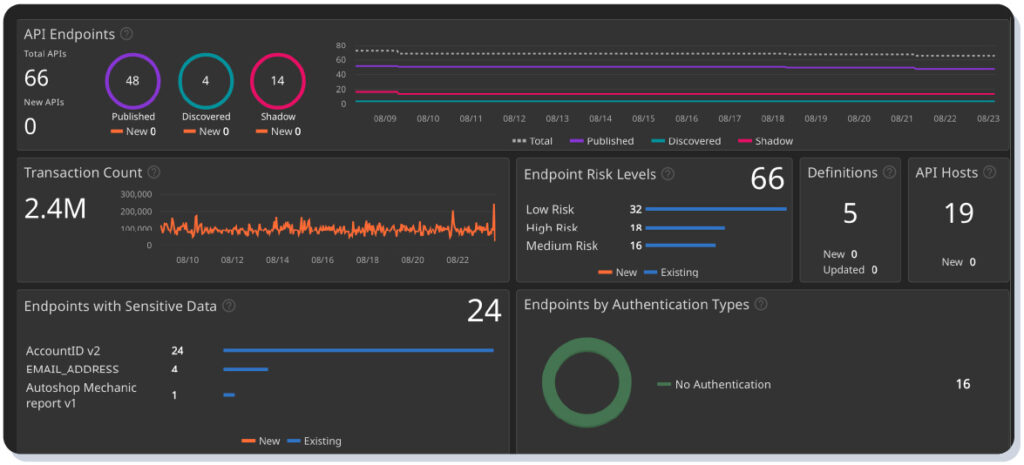Toggle Existing legend under Endpoint Risk Levels
Viewport: 1024px width, 465px height.
coord(671,272)
